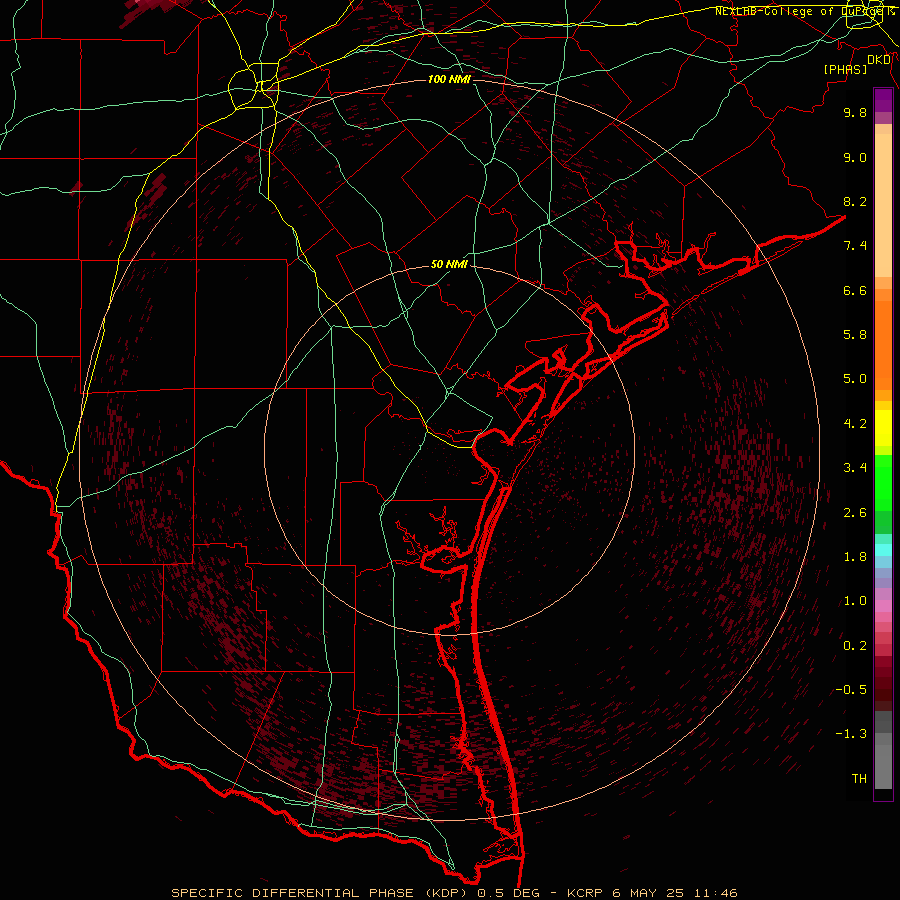The height and width of the screenshot is (900, 900).
Task: Click the 50 NMI range ring label
Action: click(449, 264)
